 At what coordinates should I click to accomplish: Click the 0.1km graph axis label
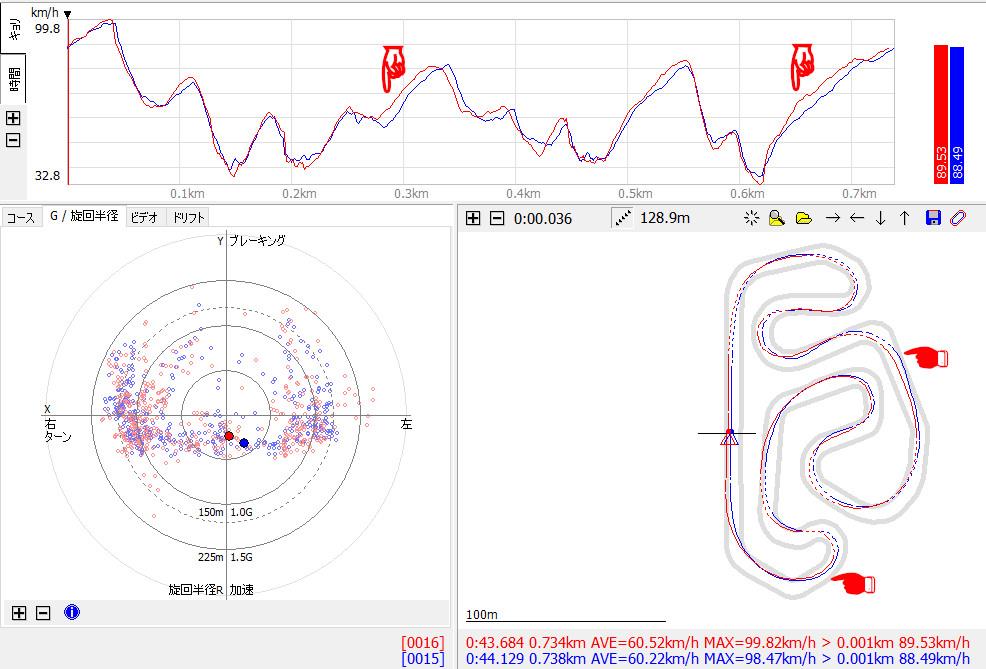[187, 194]
